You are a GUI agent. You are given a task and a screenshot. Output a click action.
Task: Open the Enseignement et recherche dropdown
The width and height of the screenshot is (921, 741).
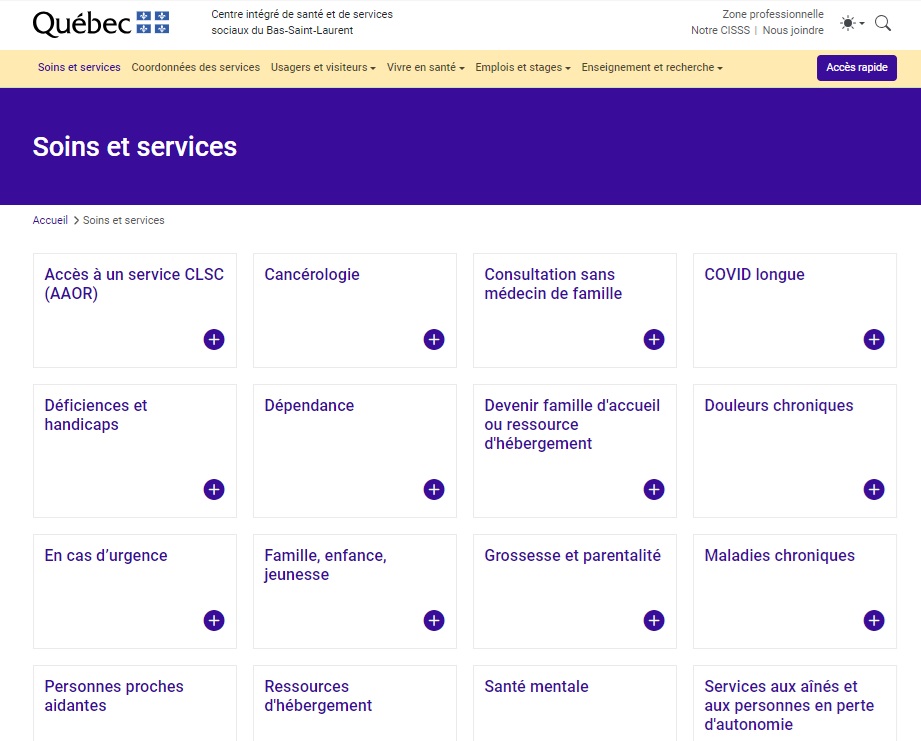[x=649, y=67]
